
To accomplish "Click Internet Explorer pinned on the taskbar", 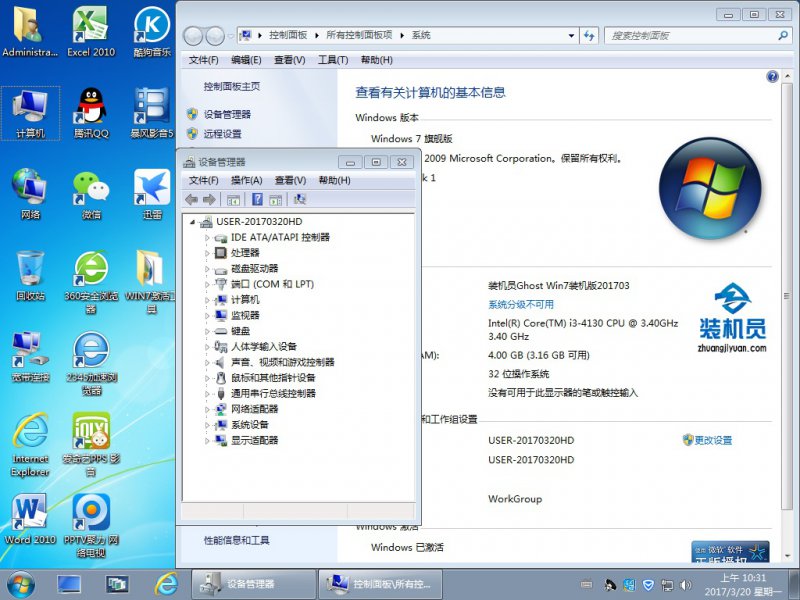I will click(167, 585).
